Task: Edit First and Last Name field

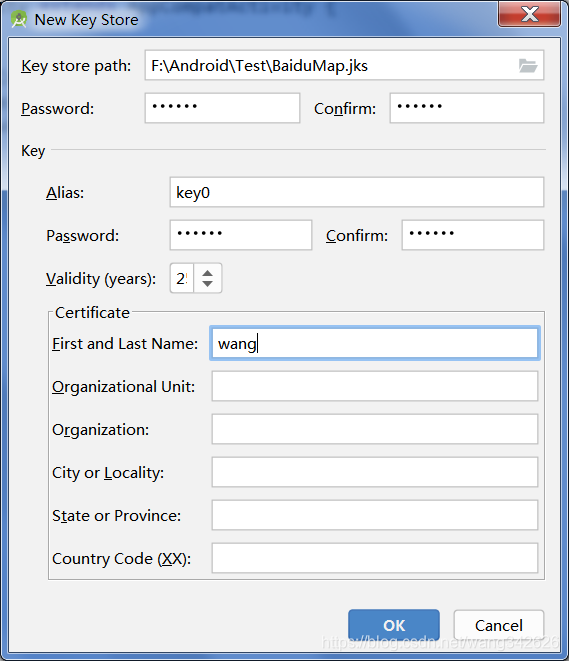Action: (375, 343)
